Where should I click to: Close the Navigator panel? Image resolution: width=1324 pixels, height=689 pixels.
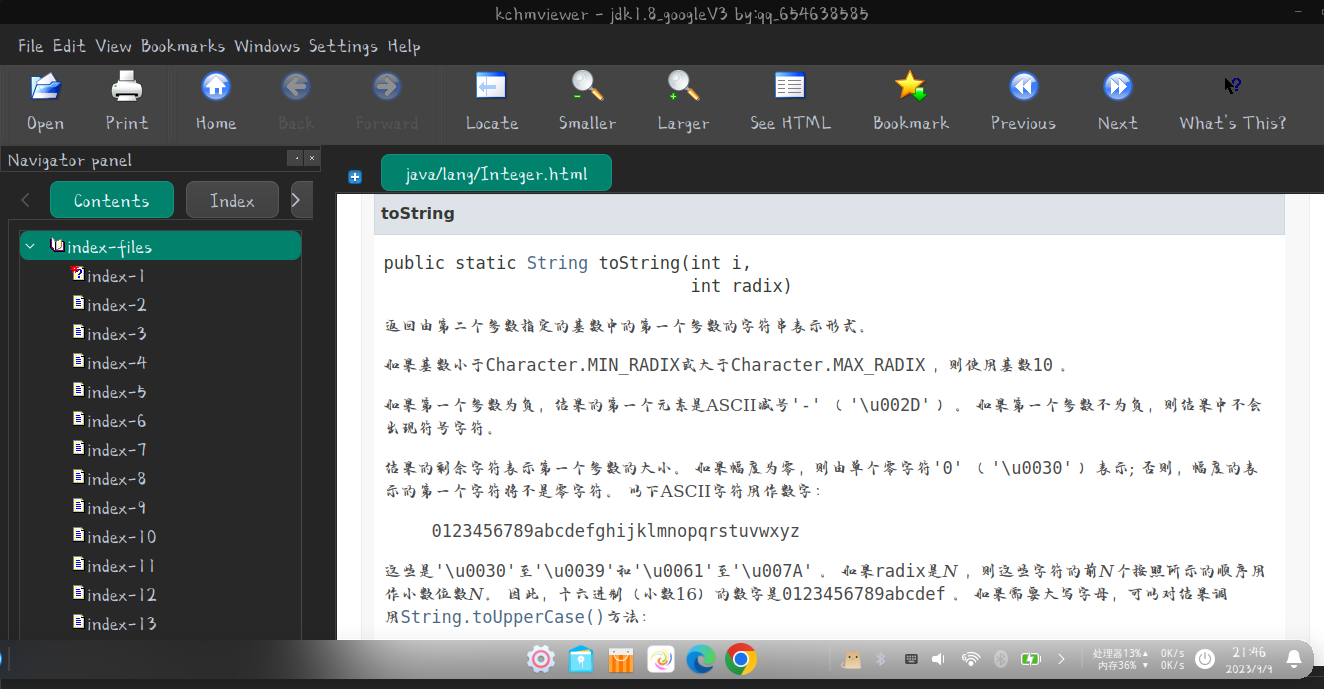[x=312, y=158]
